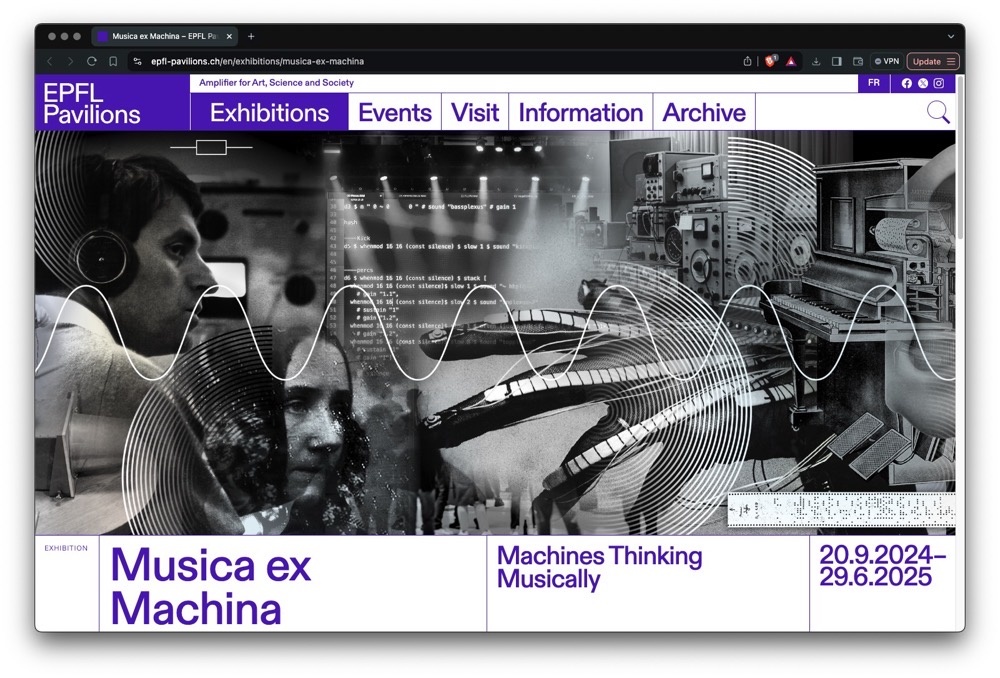Toggle the VPN button
Image resolution: width=1000 pixels, height=678 pixels.
[x=886, y=61]
